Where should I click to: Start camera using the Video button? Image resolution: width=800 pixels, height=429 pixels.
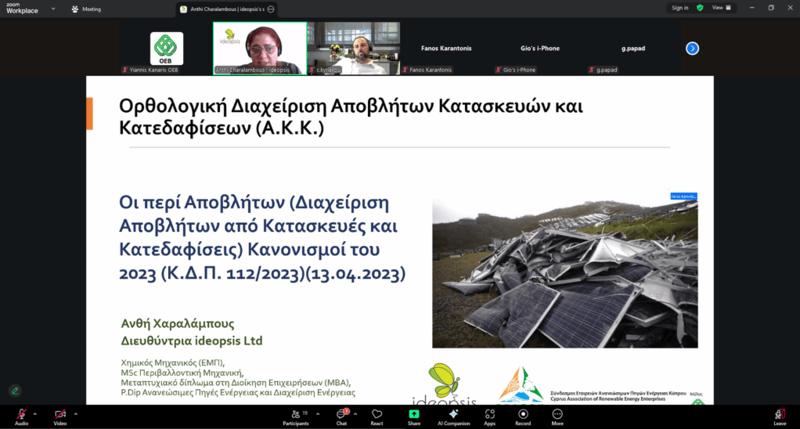(x=59, y=414)
